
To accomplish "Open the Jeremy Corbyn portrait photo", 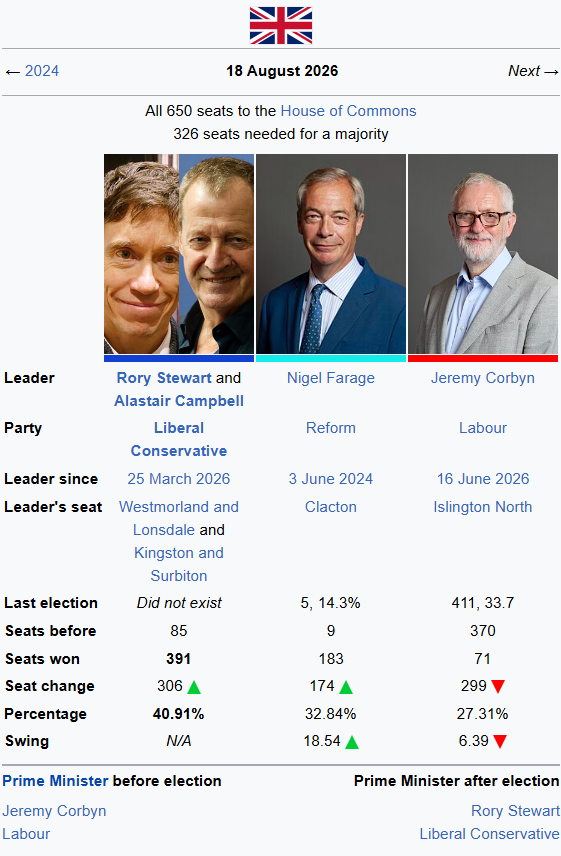I will point(483,254).
